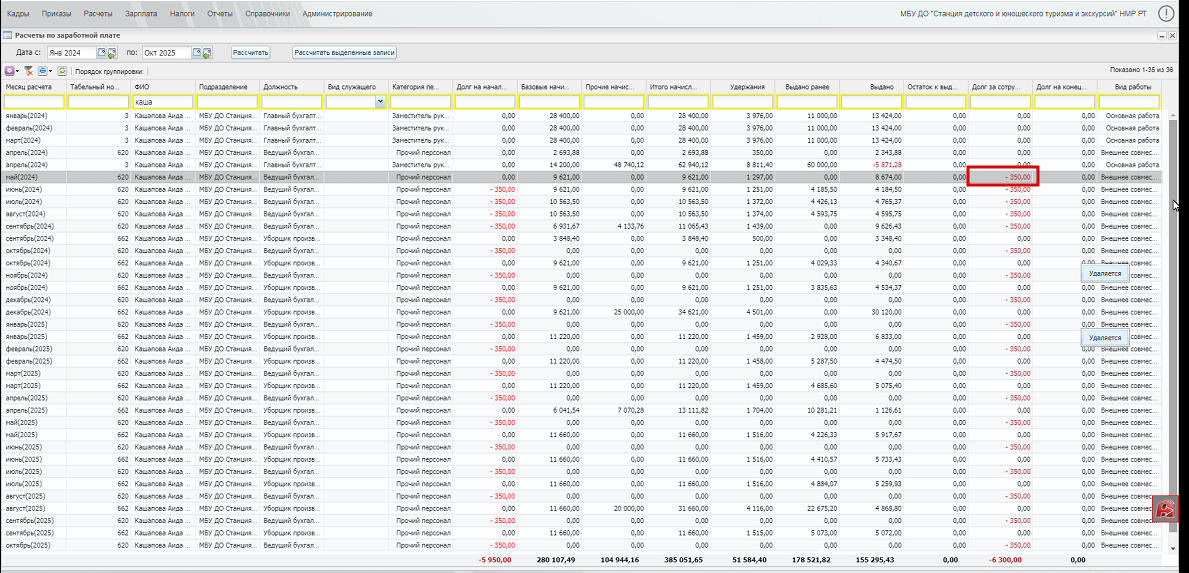Click the blue print icon in grid toolbar
Viewport: 1189px width, 573px height.
click(44, 71)
